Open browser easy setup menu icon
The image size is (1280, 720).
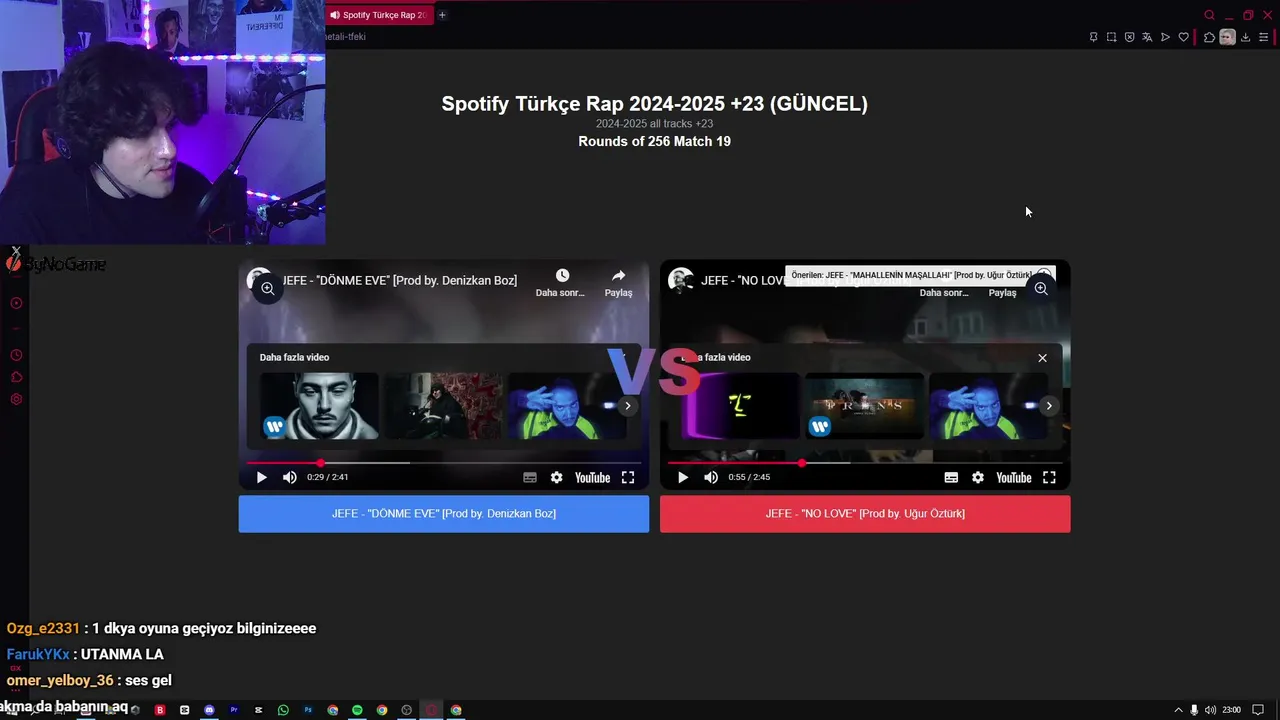pos(1263,37)
